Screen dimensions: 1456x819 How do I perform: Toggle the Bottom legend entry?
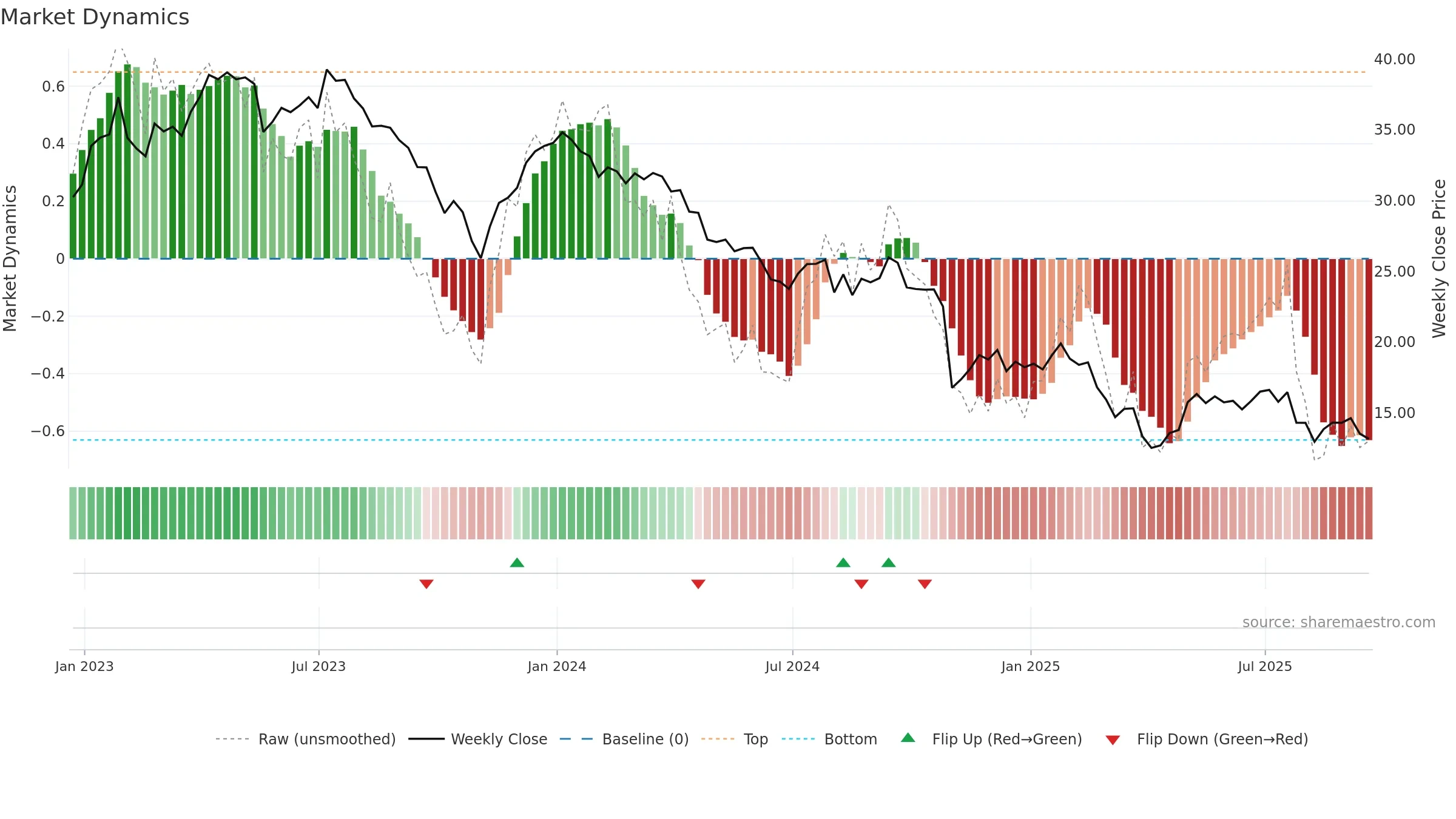(829, 739)
